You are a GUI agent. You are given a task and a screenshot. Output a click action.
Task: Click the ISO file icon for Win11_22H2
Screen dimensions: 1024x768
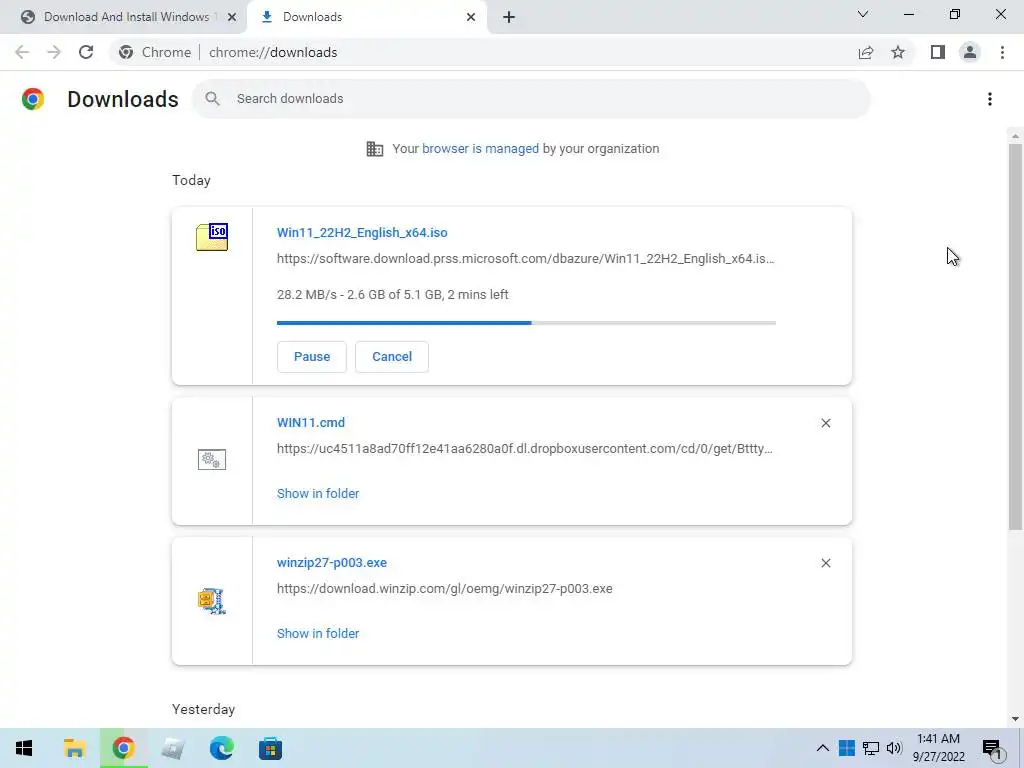point(212,236)
